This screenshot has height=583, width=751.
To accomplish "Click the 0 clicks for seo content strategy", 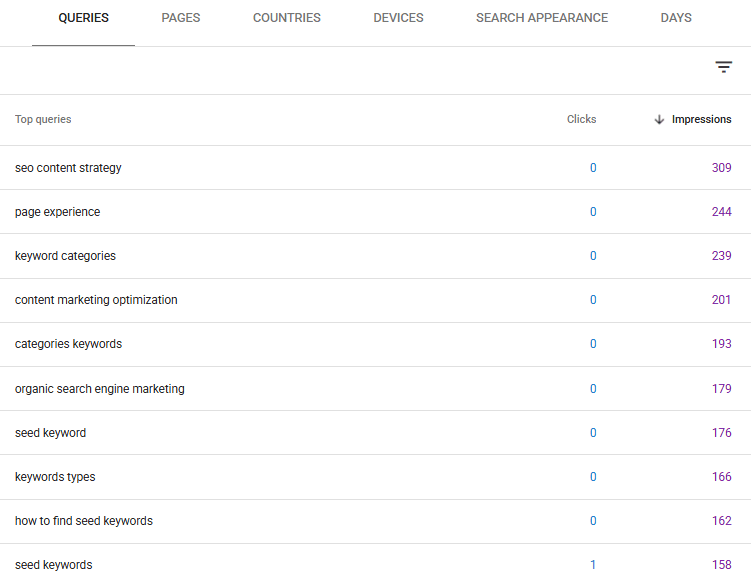I will (593, 168).
